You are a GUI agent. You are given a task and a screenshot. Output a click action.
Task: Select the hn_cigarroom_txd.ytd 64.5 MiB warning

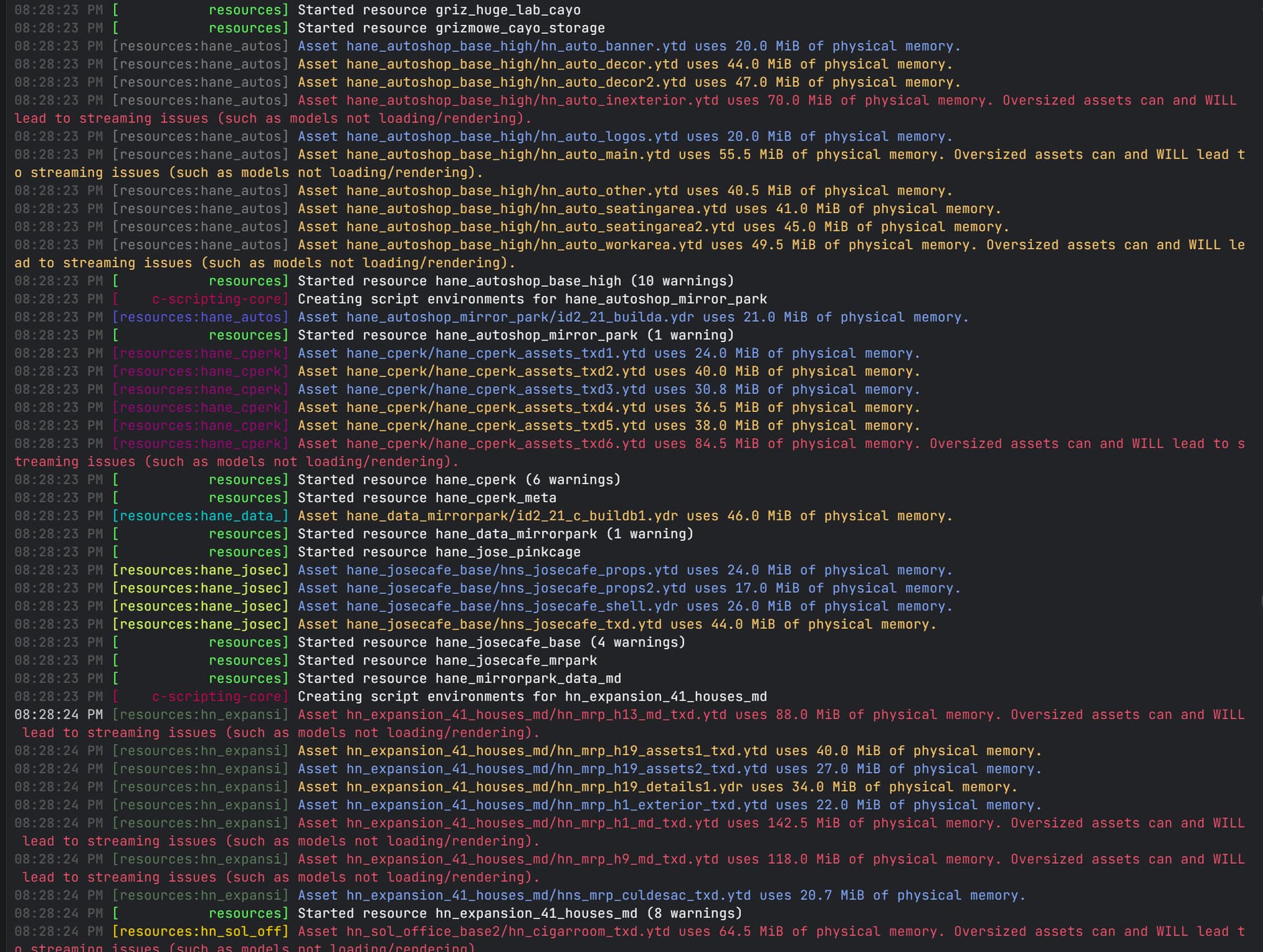coord(630,939)
